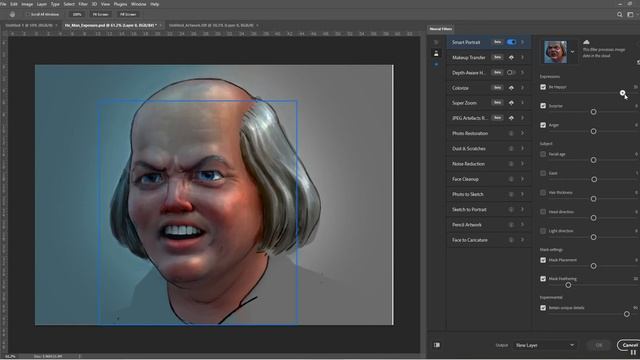640x360 pixels.
Task: Enable the Facial age checkbox
Action: [x=543, y=154]
